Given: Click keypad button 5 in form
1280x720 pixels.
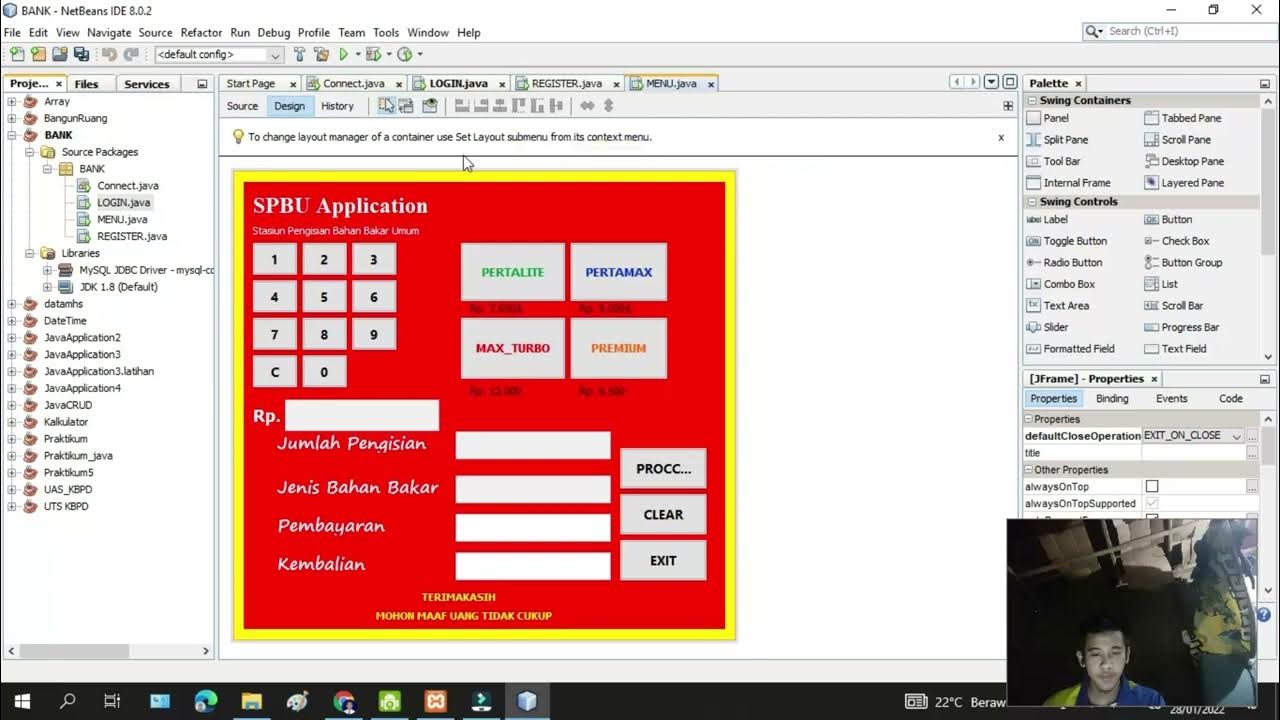Looking at the screenshot, I should click(324, 297).
